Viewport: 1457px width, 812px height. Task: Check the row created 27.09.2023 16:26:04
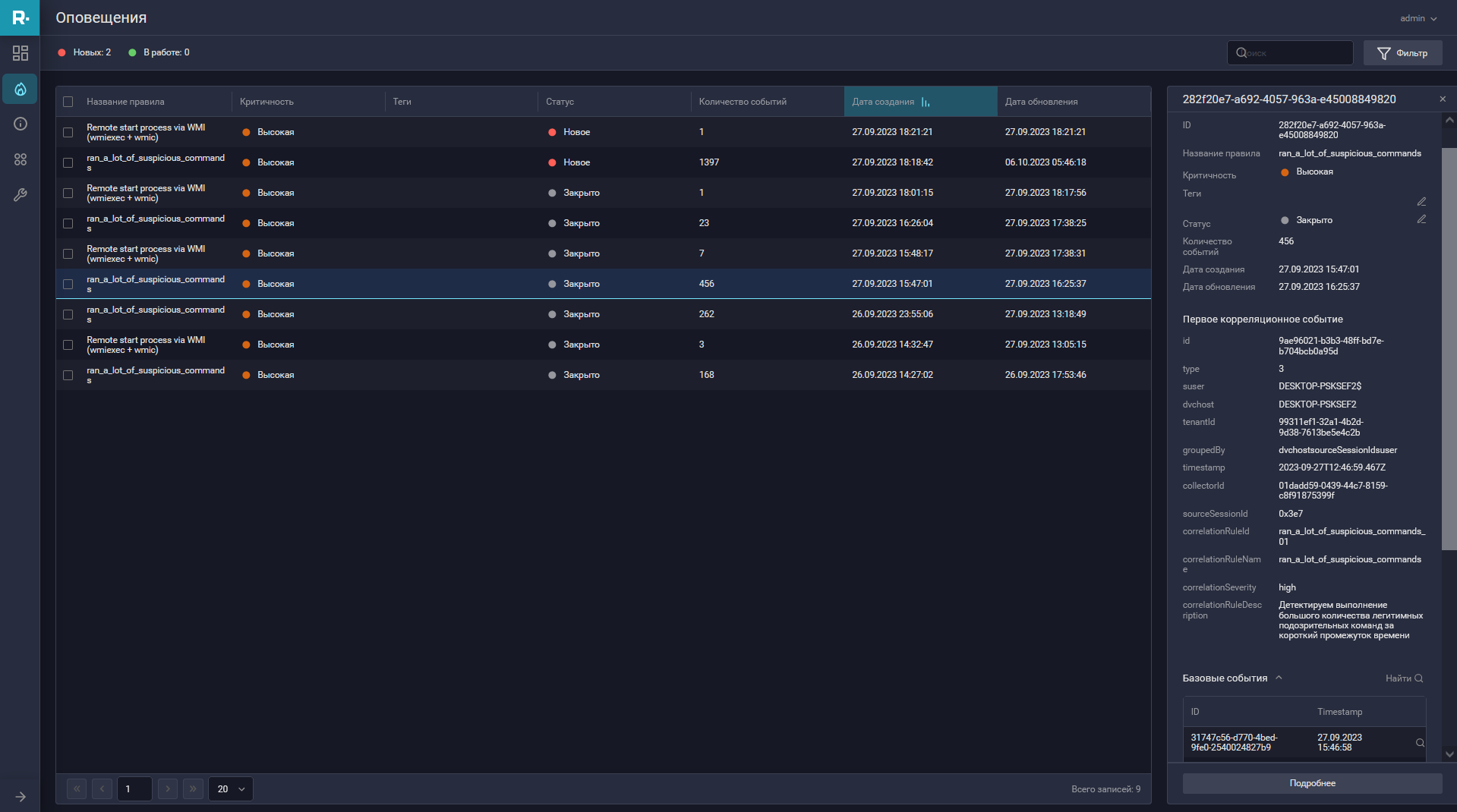click(x=68, y=223)
